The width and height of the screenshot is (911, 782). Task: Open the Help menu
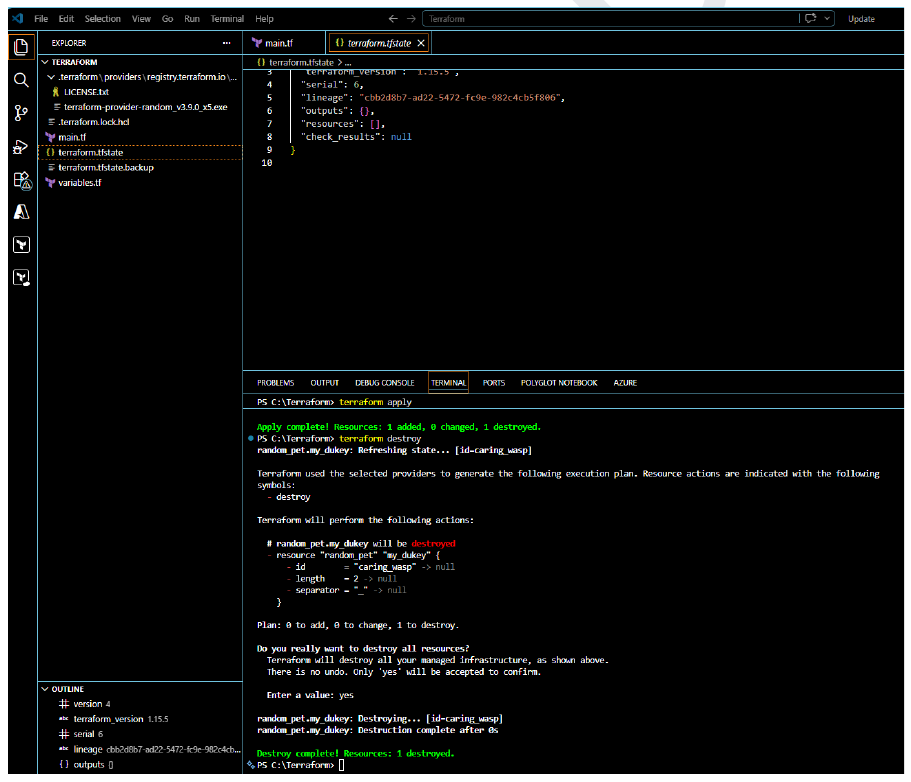pyautogui.click(x=264, y=19)
